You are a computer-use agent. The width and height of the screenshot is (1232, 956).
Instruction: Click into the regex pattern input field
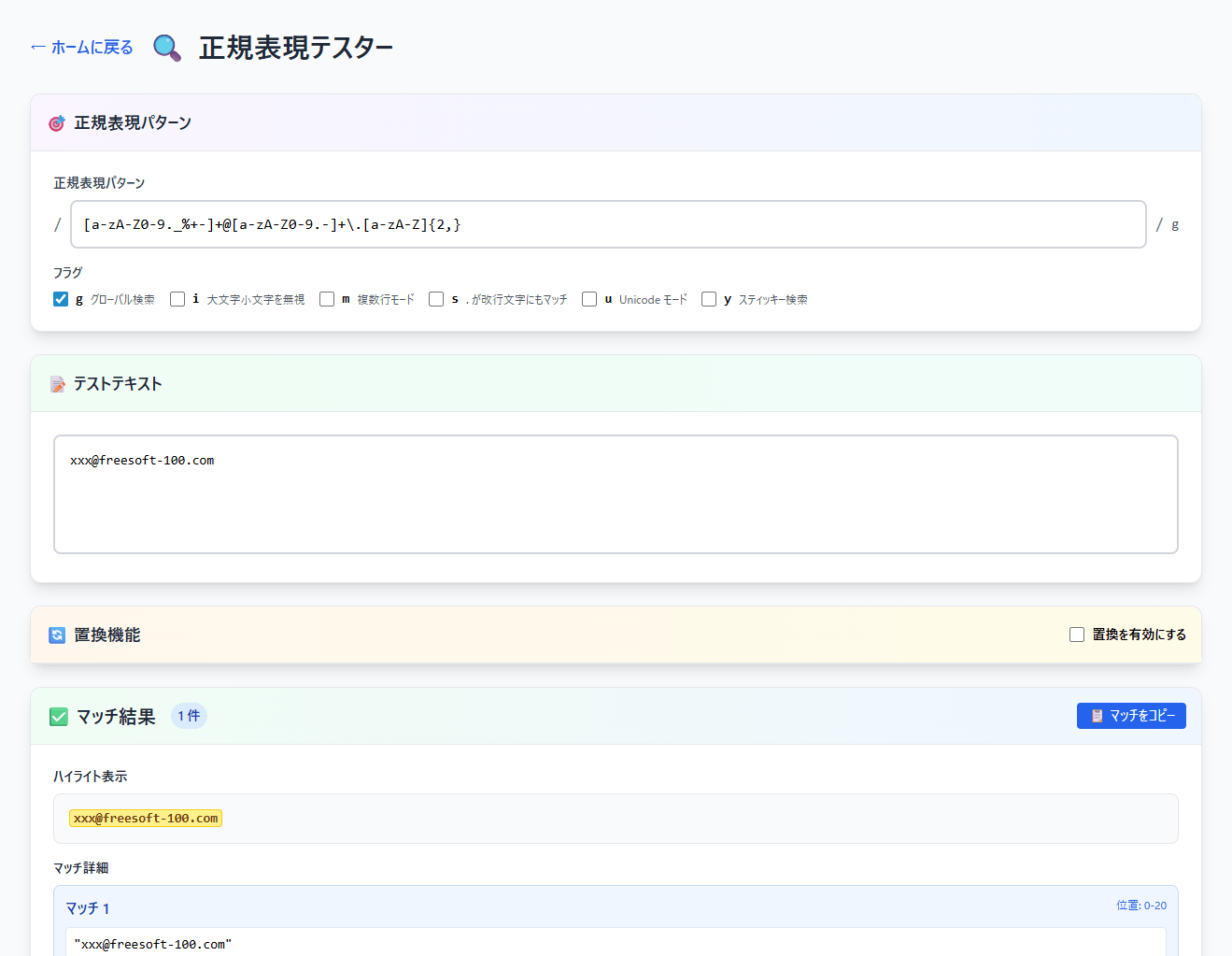pos(607,224)
